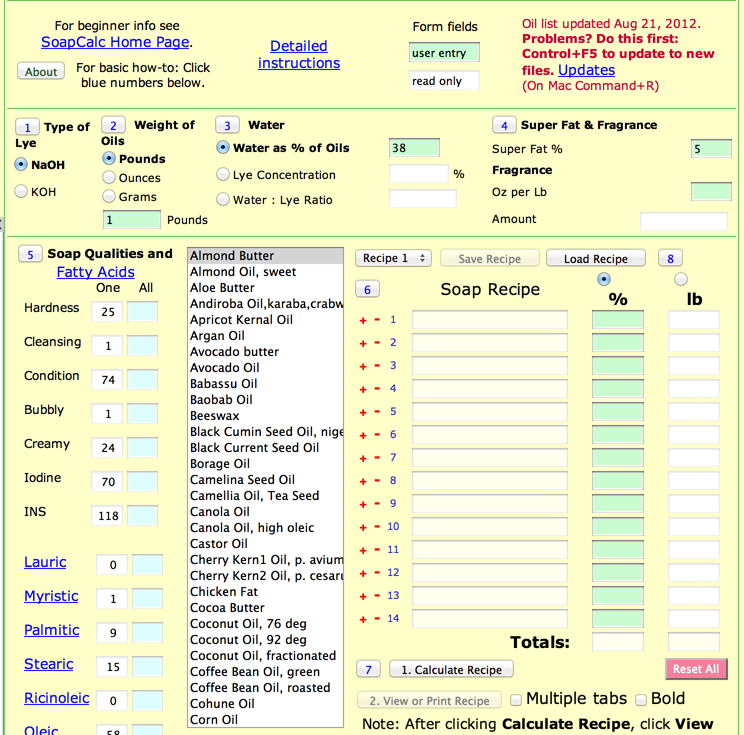744x735 pixels.
Task: Select Castor Oil in oil list
Action: (265, 544)
